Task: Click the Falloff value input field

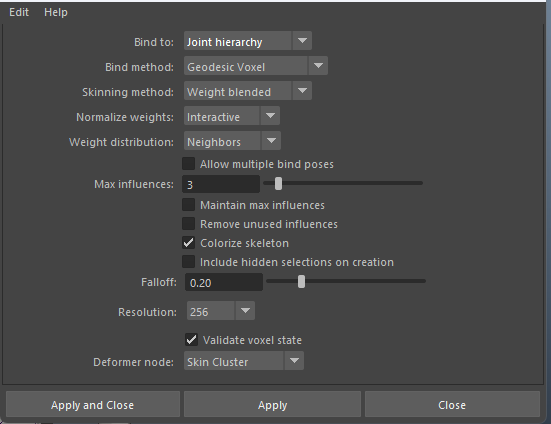Action: (x=224, y=282)
